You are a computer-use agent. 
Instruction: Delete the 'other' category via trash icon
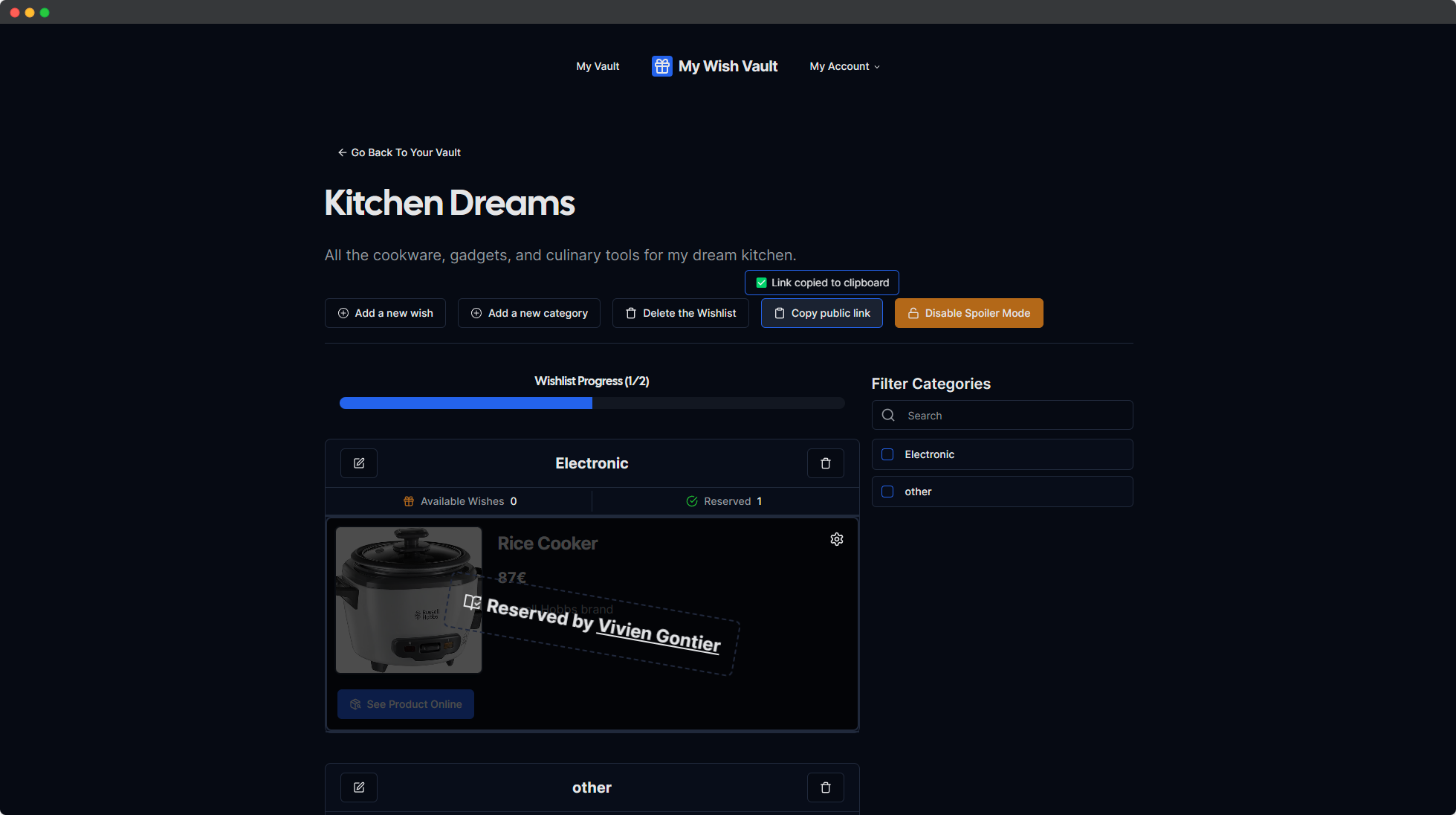pyautogui.click(x=825, y=787)
